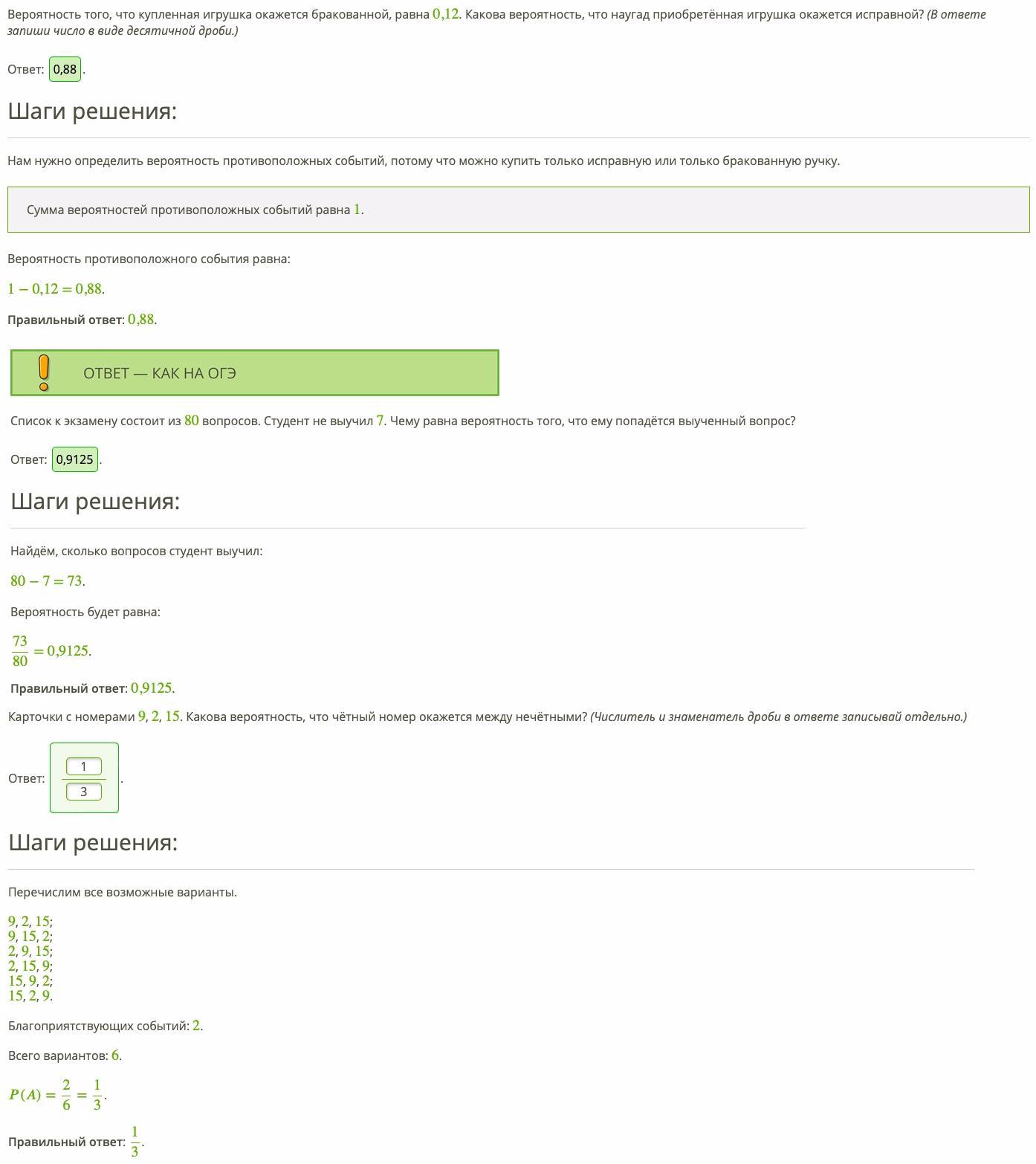This screenshot has width=1036, height=1164.
Task: Click the answer field containing 0,9125
Action: (x=75, y=459)
